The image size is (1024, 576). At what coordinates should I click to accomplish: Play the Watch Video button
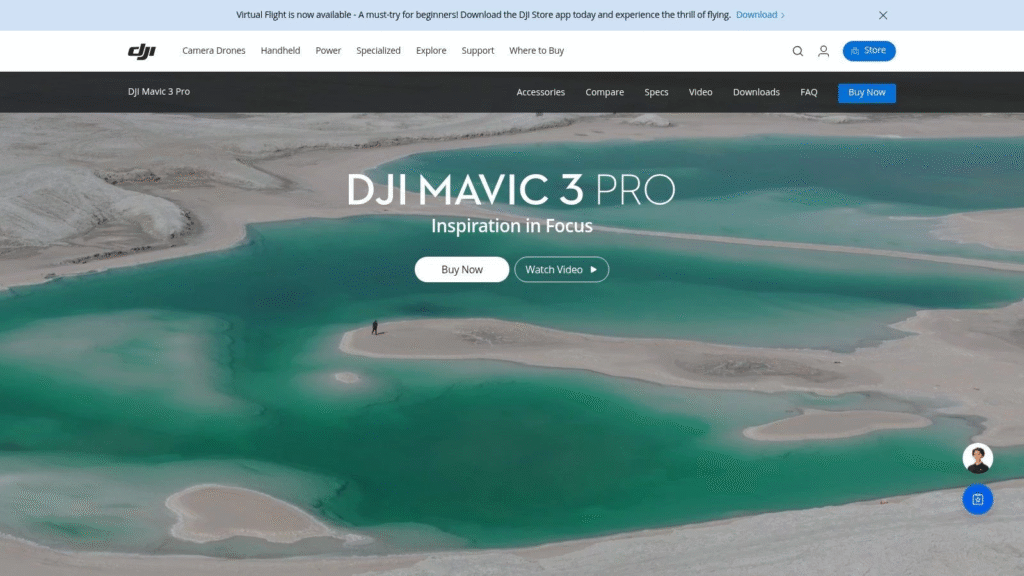click(x=561, y=270)
